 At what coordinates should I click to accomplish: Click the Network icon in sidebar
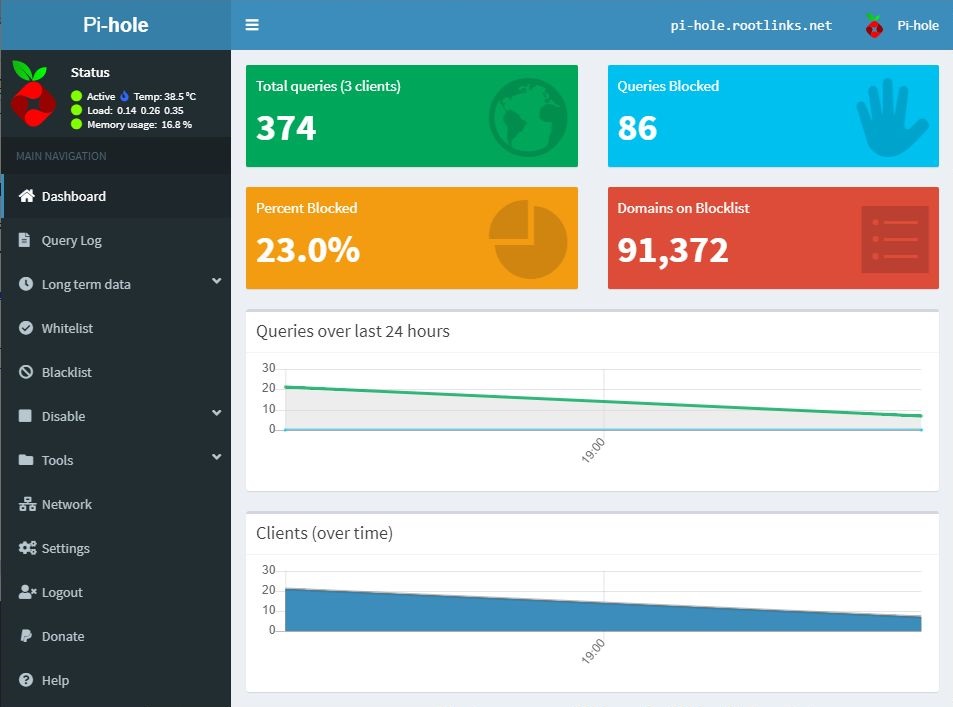coord(27,504)
